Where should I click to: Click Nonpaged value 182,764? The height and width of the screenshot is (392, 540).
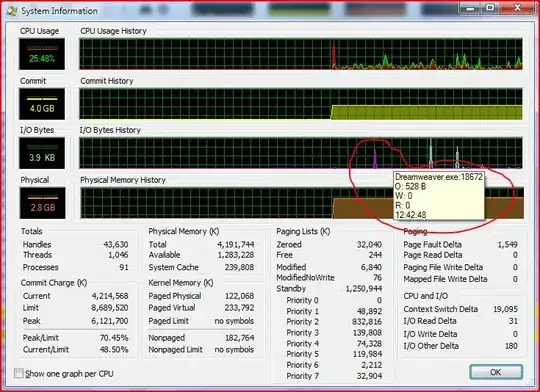[x=239, y=338]
